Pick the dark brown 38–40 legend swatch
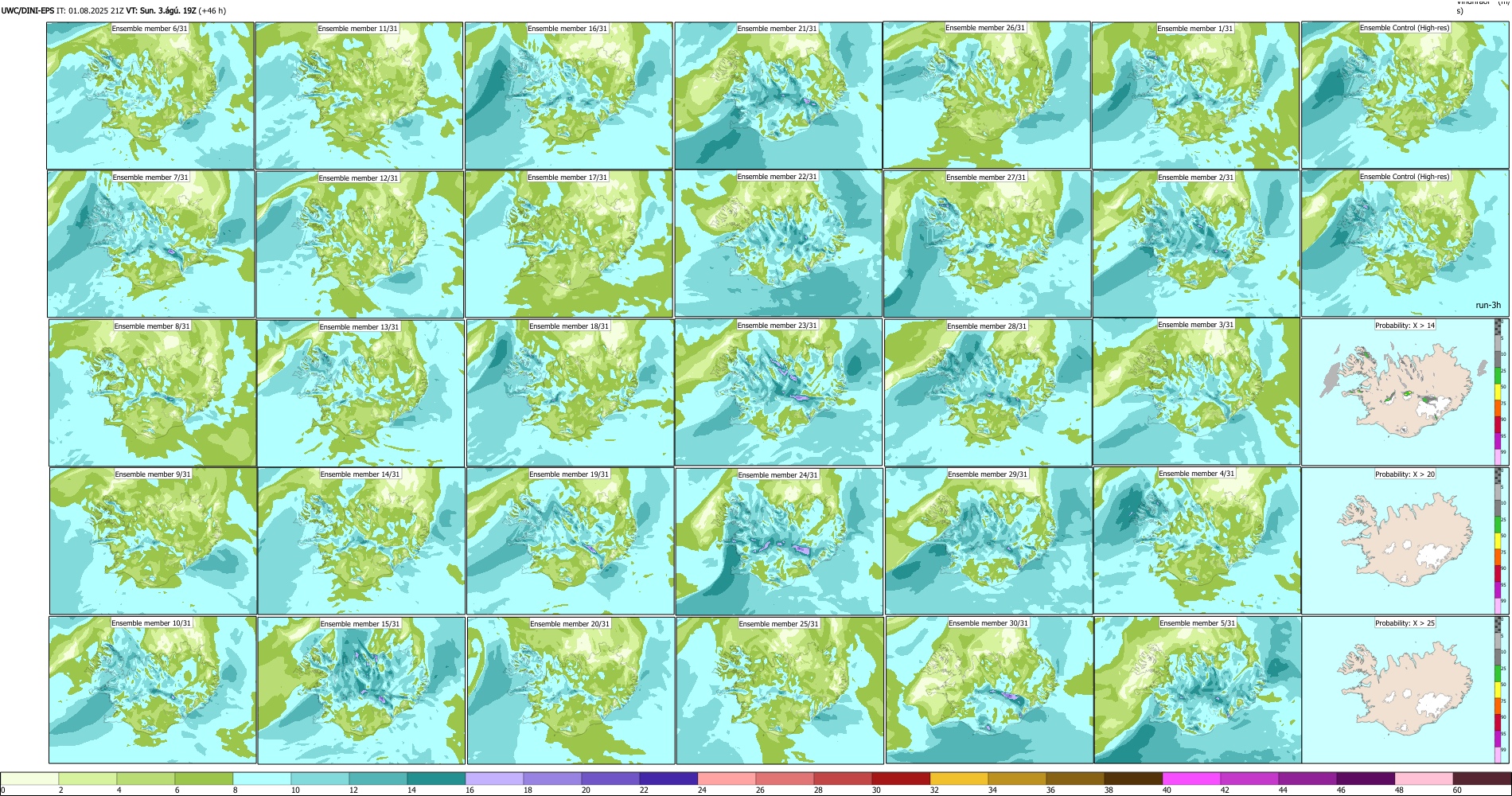The image size is (1512, 796). coord(1133,778)
